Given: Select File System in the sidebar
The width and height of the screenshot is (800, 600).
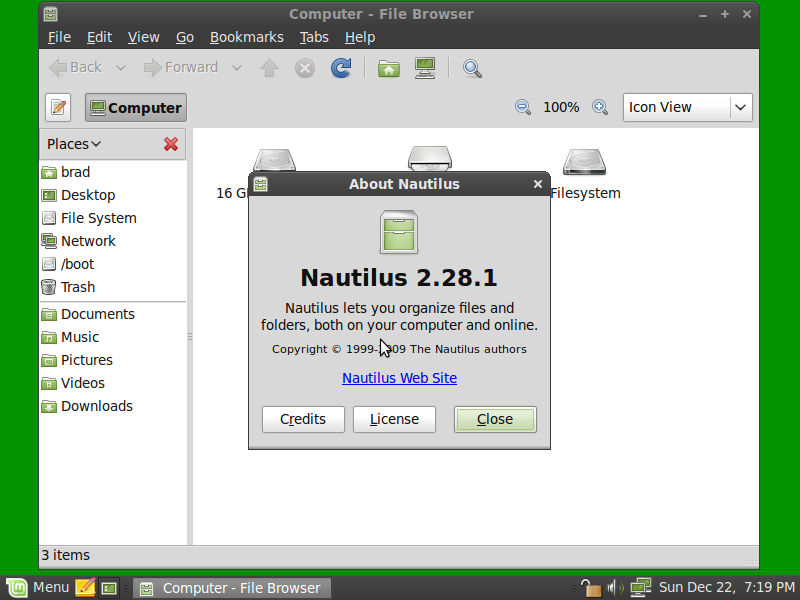Looking at the screenshot, I should coord(113,218).
